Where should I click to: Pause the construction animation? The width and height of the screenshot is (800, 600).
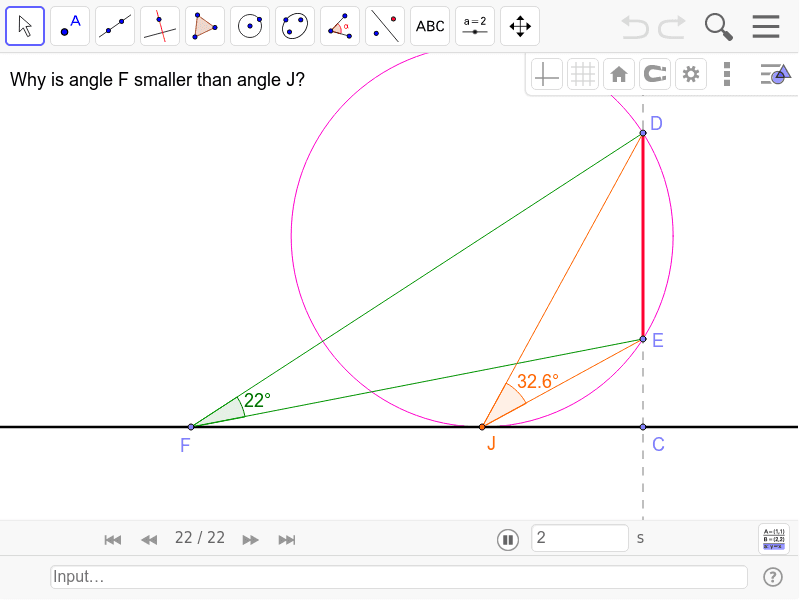pos(508,539)
